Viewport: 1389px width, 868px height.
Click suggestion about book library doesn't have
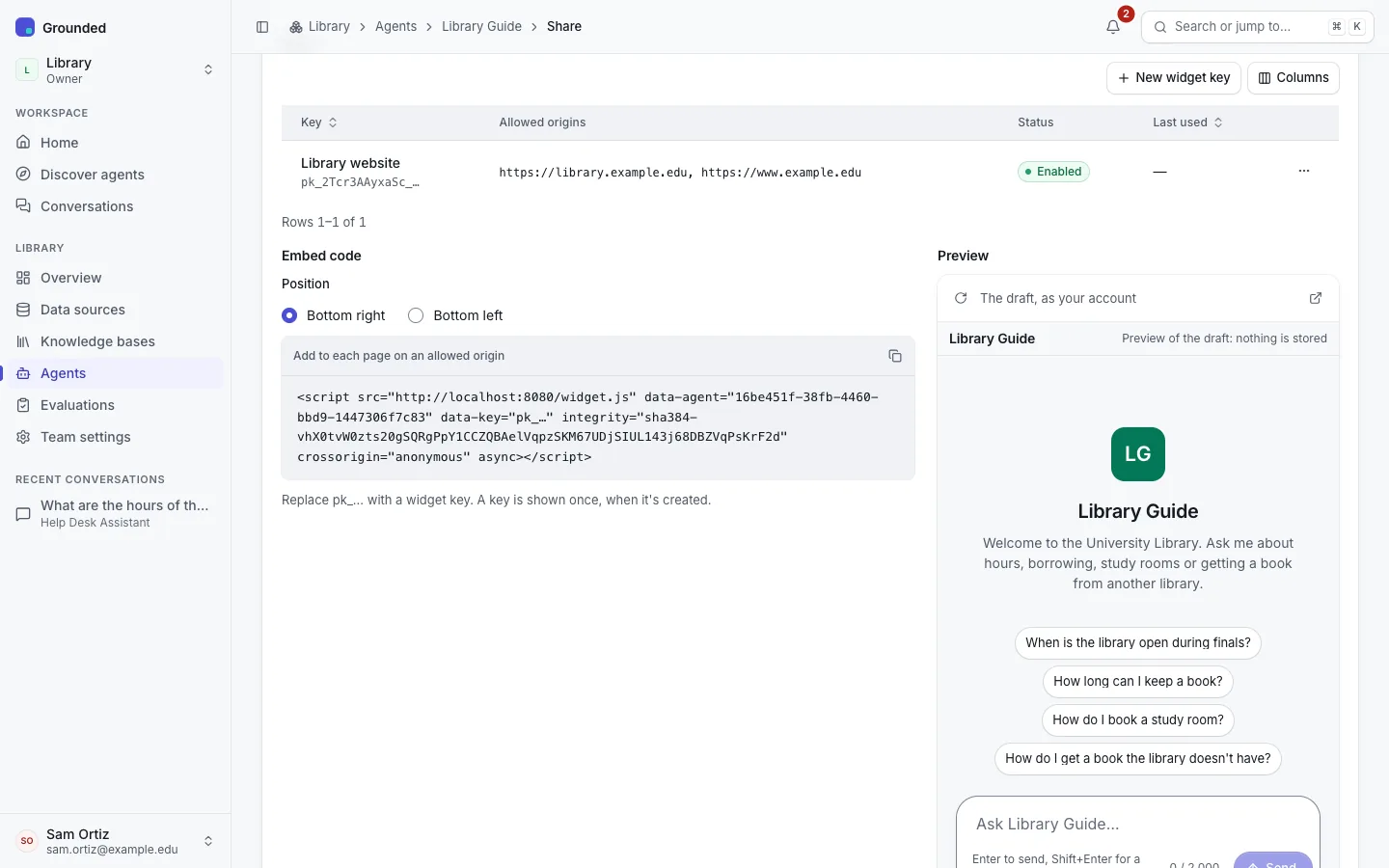click(1138, 759)
